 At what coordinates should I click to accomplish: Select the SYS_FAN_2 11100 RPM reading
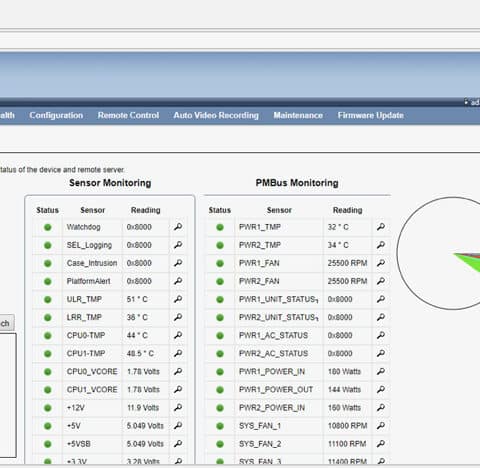pos(347,443)
